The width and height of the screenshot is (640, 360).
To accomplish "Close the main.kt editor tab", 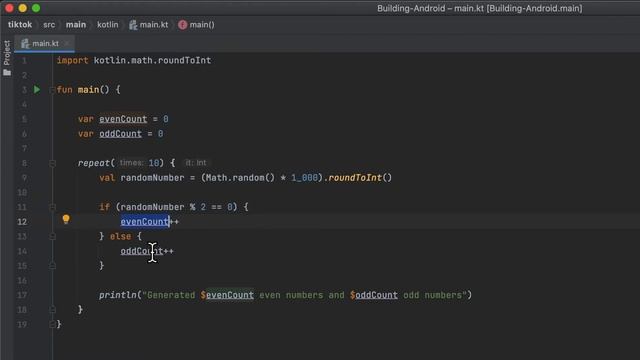I will click(67, 43).
